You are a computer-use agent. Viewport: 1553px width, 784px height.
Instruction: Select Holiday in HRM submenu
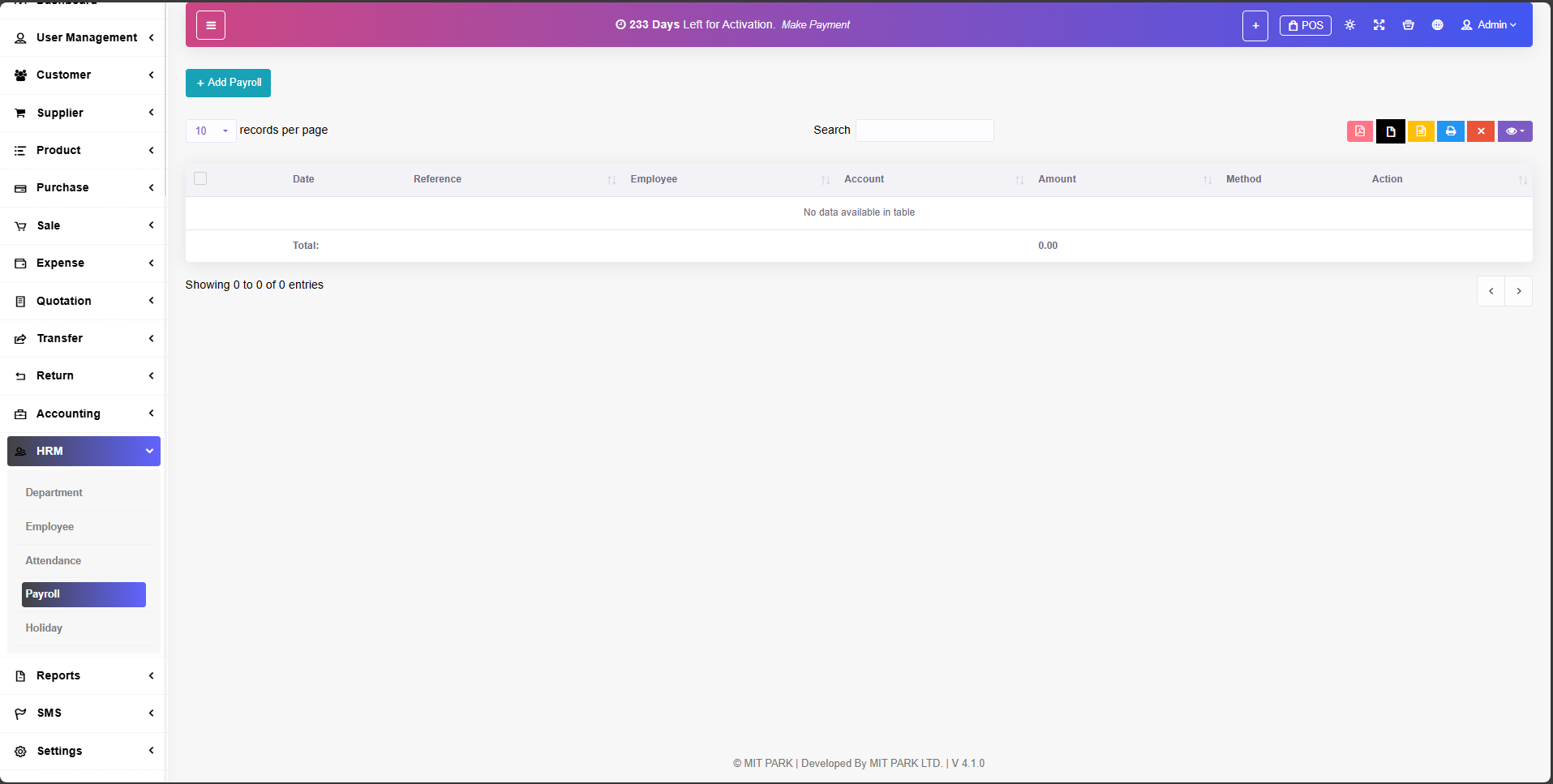tap(44, 628)
